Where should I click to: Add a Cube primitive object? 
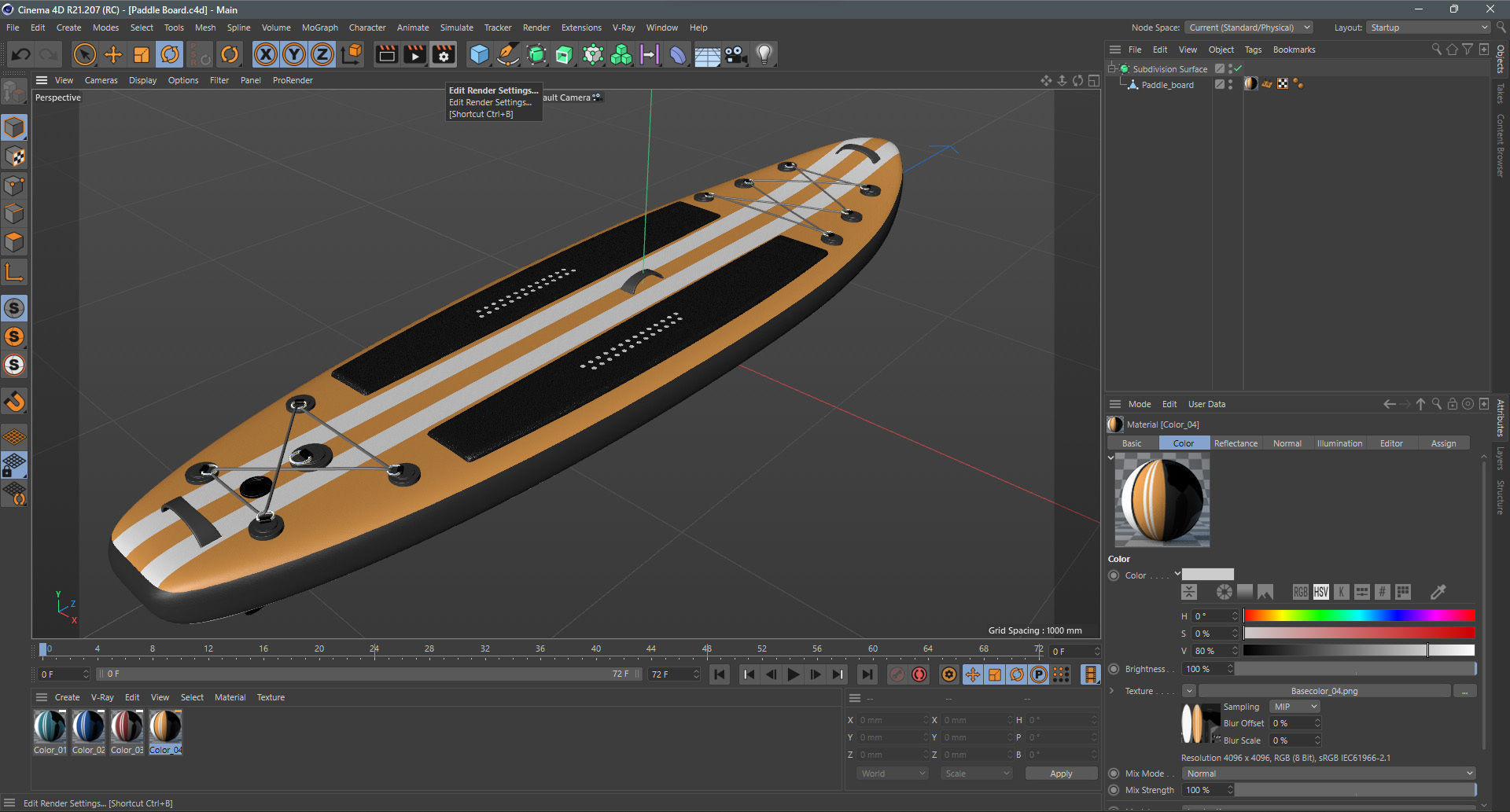[x=479, y=54]
